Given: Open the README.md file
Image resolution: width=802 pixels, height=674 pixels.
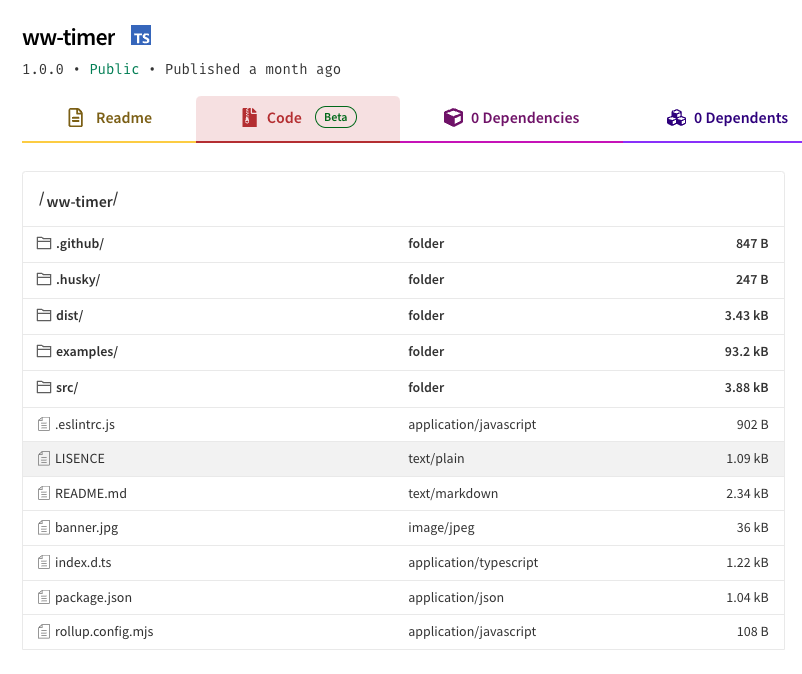Looking at the screenshot, I should tap(91, 494).
